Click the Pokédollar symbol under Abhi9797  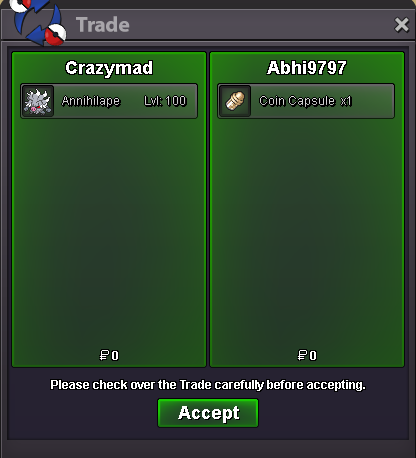[302, 355]
